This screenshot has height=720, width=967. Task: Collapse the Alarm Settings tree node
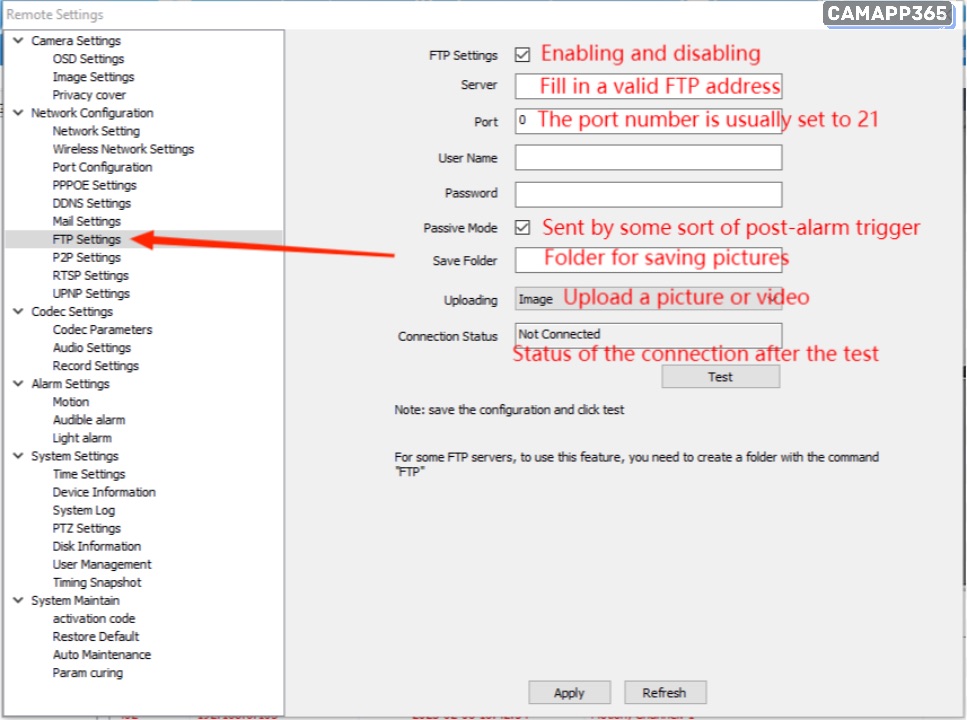pyautogui.click(x=19, y=384)
